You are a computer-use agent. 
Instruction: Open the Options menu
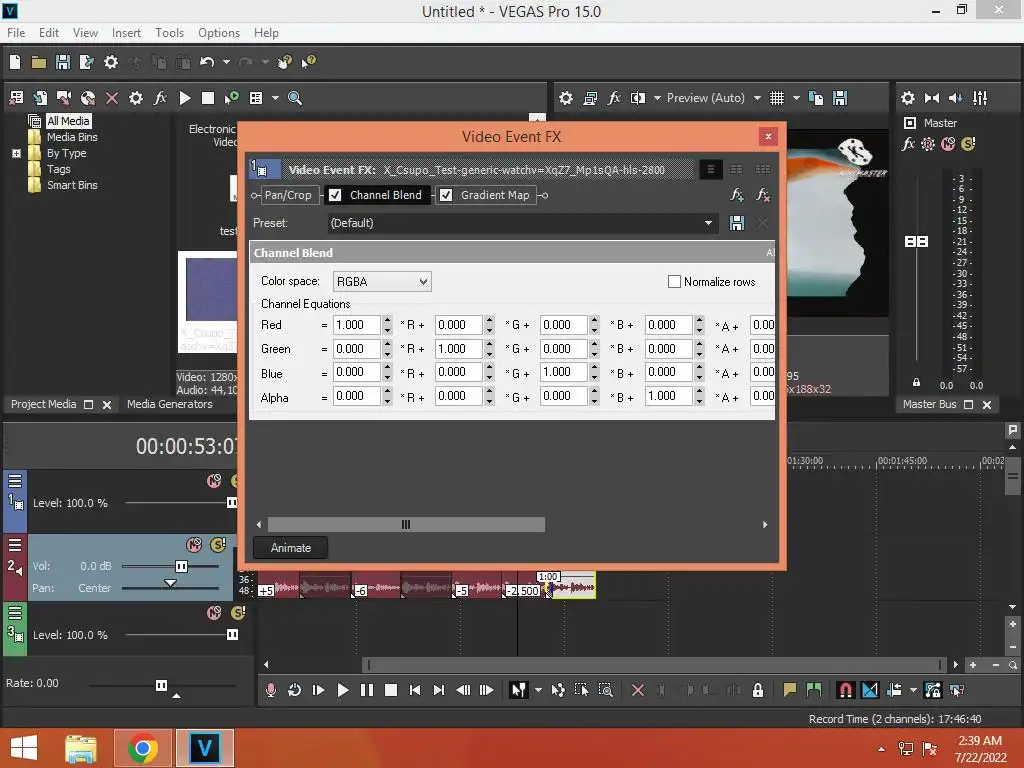tap(219, 33)
